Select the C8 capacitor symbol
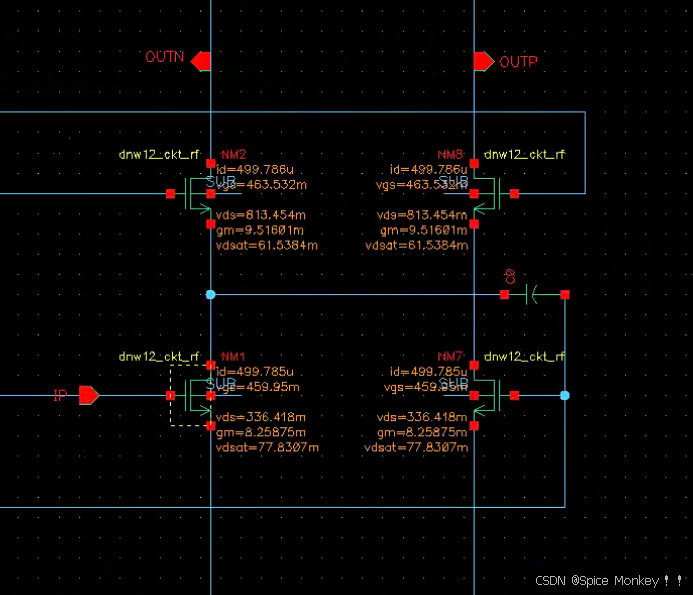The width and height of the screenshot is (693, 595). tap(534, 294)
